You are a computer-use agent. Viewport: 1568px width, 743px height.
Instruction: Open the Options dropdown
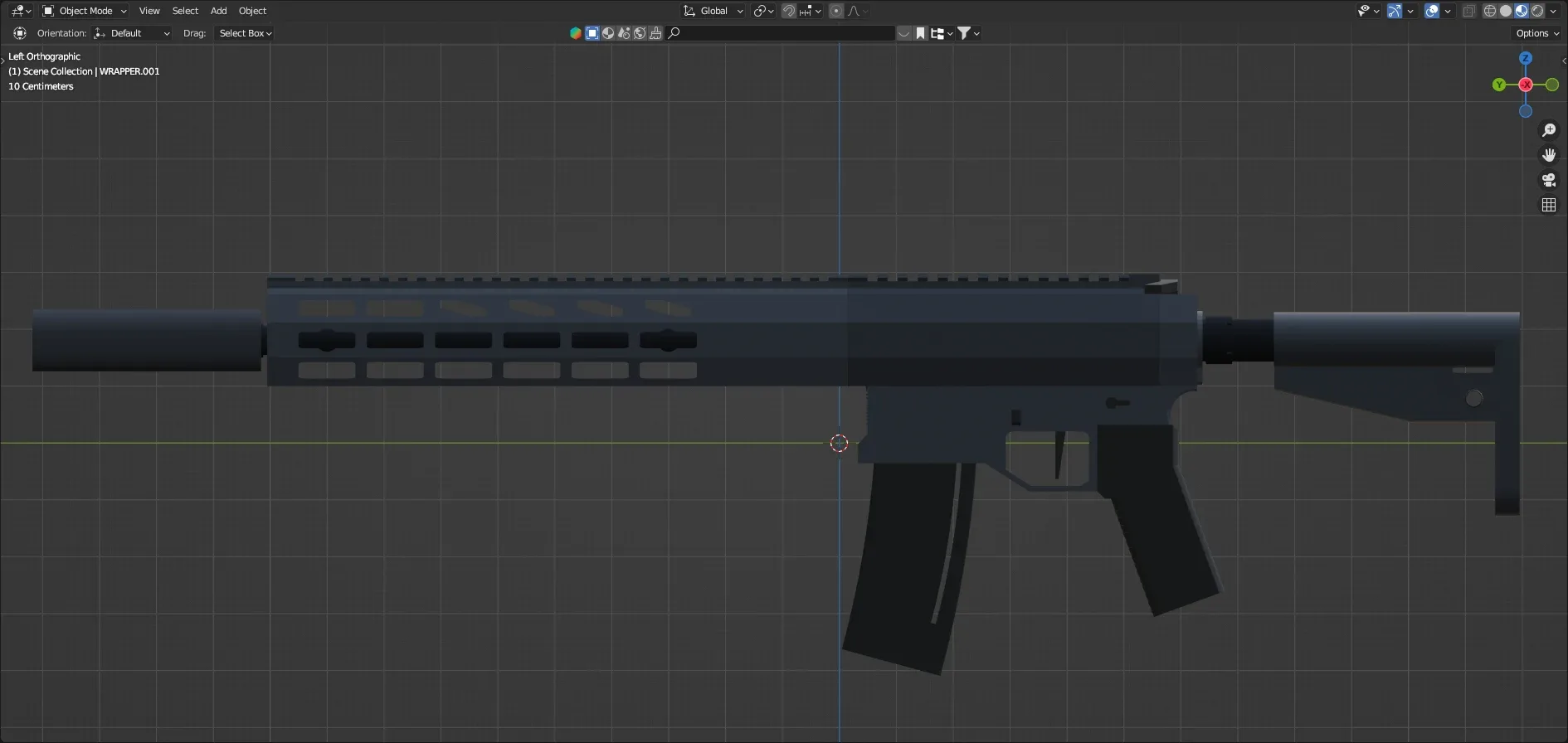tap(1537, 33)
